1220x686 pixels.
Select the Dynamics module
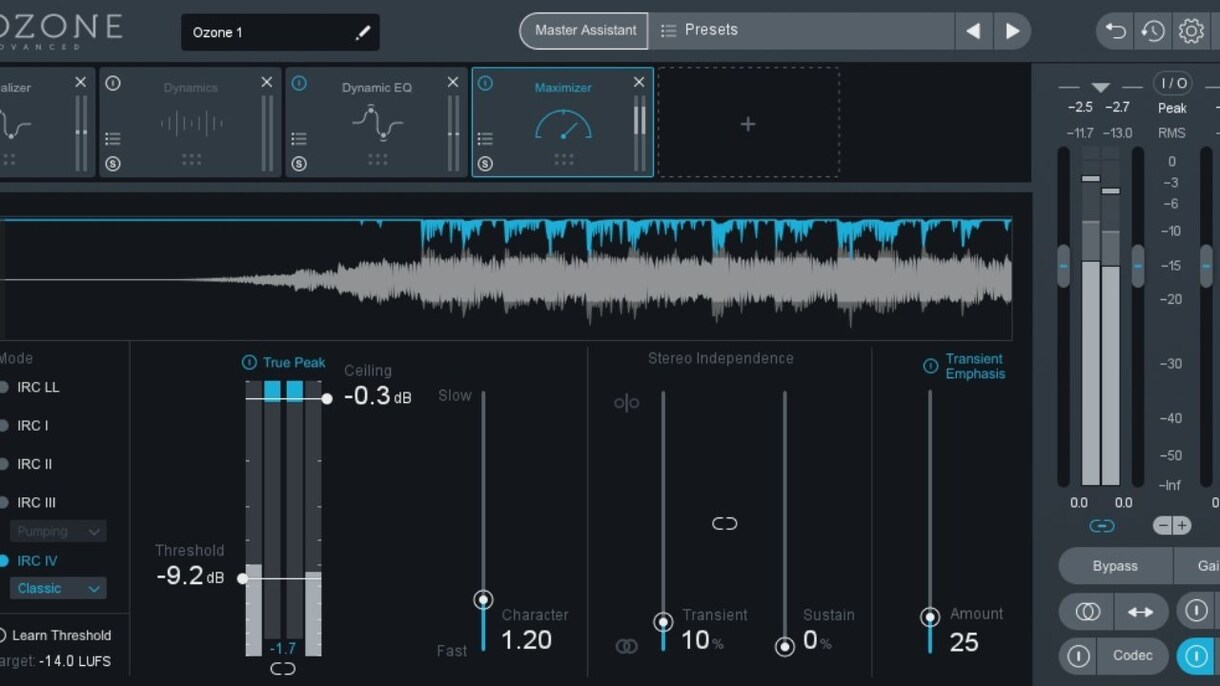click(190, 123)
